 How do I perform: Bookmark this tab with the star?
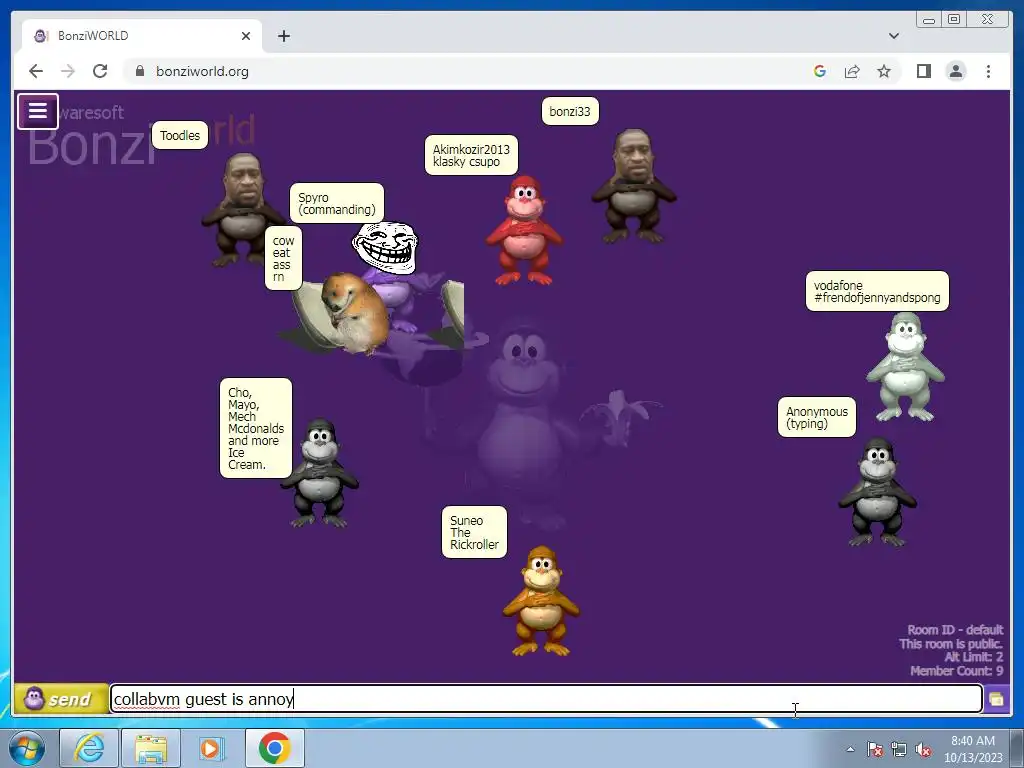point(884,71)
